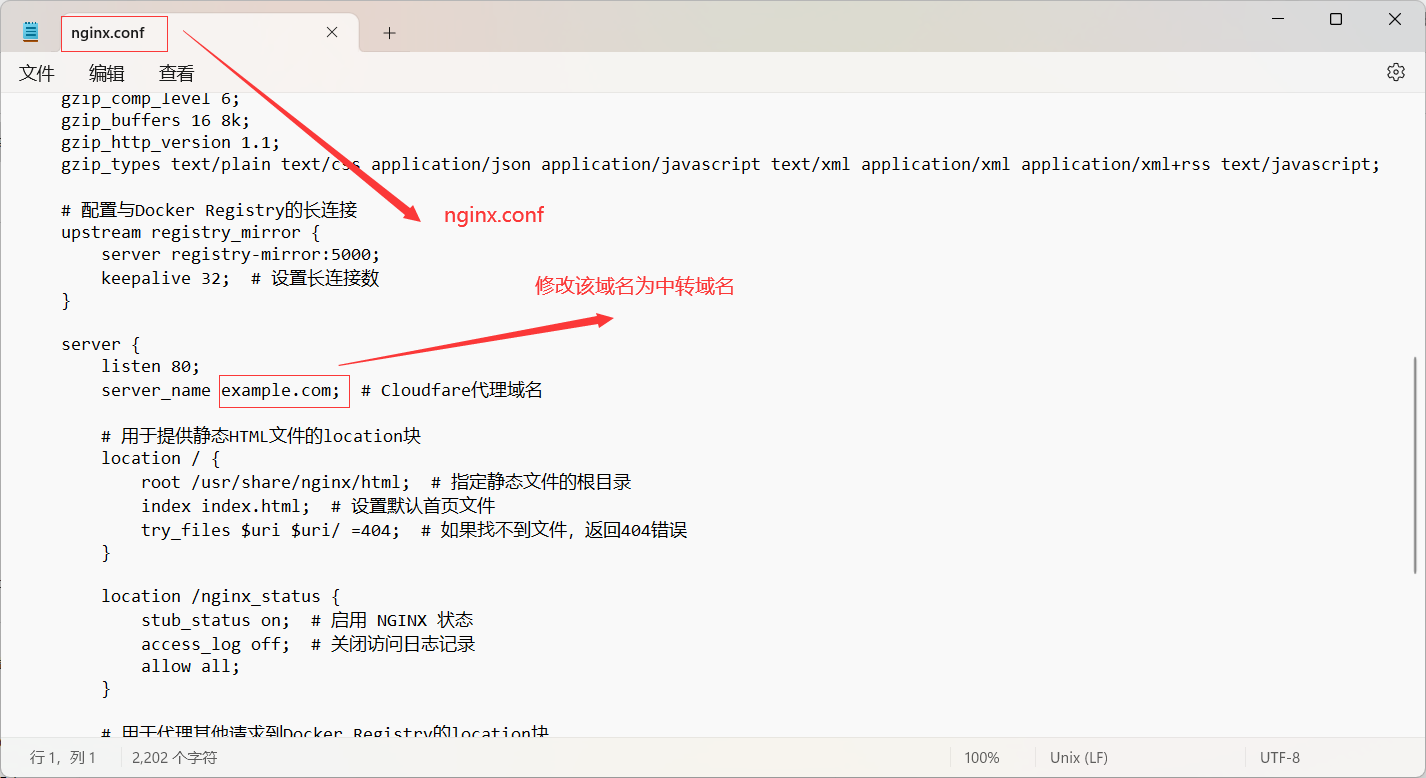Add a new tab with plus button
The image size is (1426, 778).
389,33
